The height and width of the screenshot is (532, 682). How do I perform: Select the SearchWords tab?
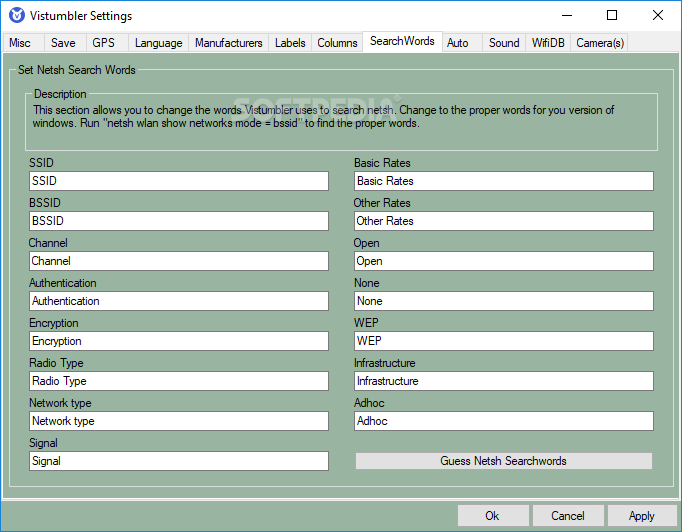coord(402,41)
